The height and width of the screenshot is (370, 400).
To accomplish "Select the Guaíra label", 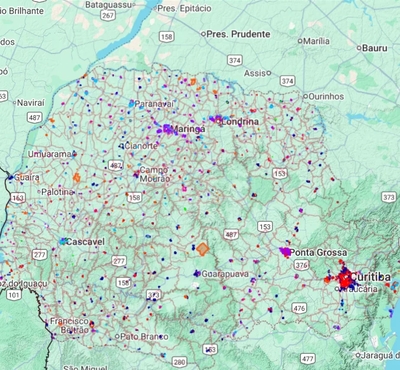I will click(27, 177).
